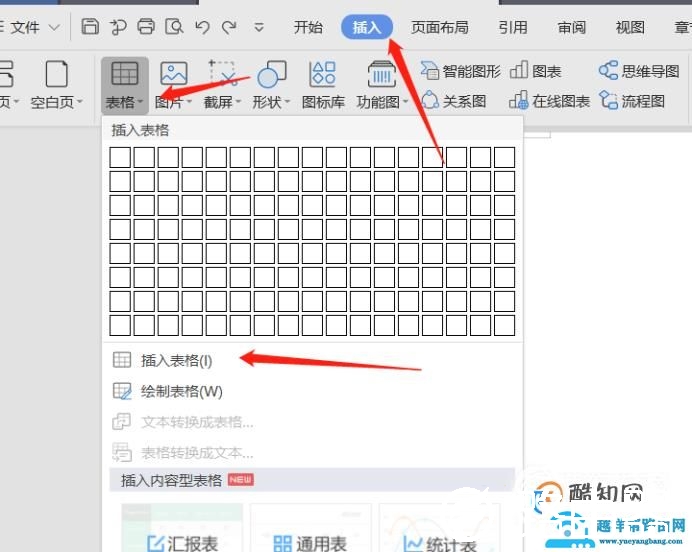
Task: Switch to the 插入 tab
Action: pyautogui.click(x=367, y=27)
